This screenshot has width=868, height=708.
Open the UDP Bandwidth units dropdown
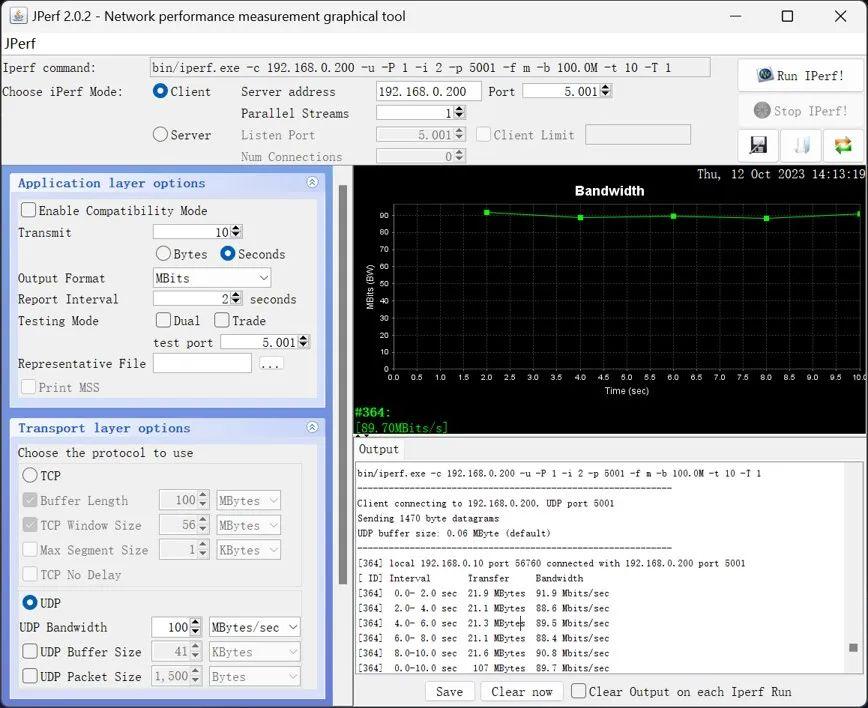254,627
